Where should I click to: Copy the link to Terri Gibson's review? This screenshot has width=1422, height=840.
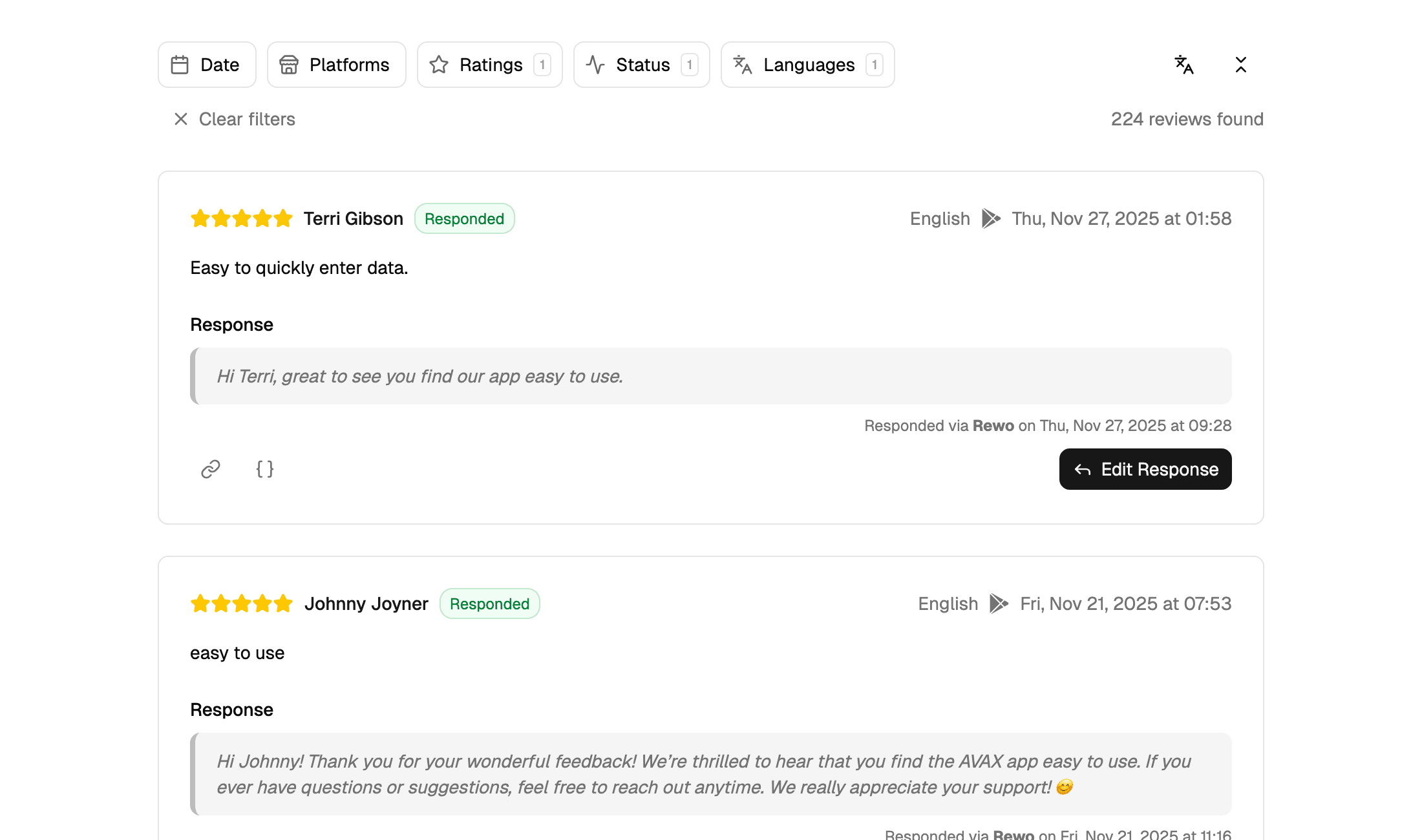[x=209, y=469]
